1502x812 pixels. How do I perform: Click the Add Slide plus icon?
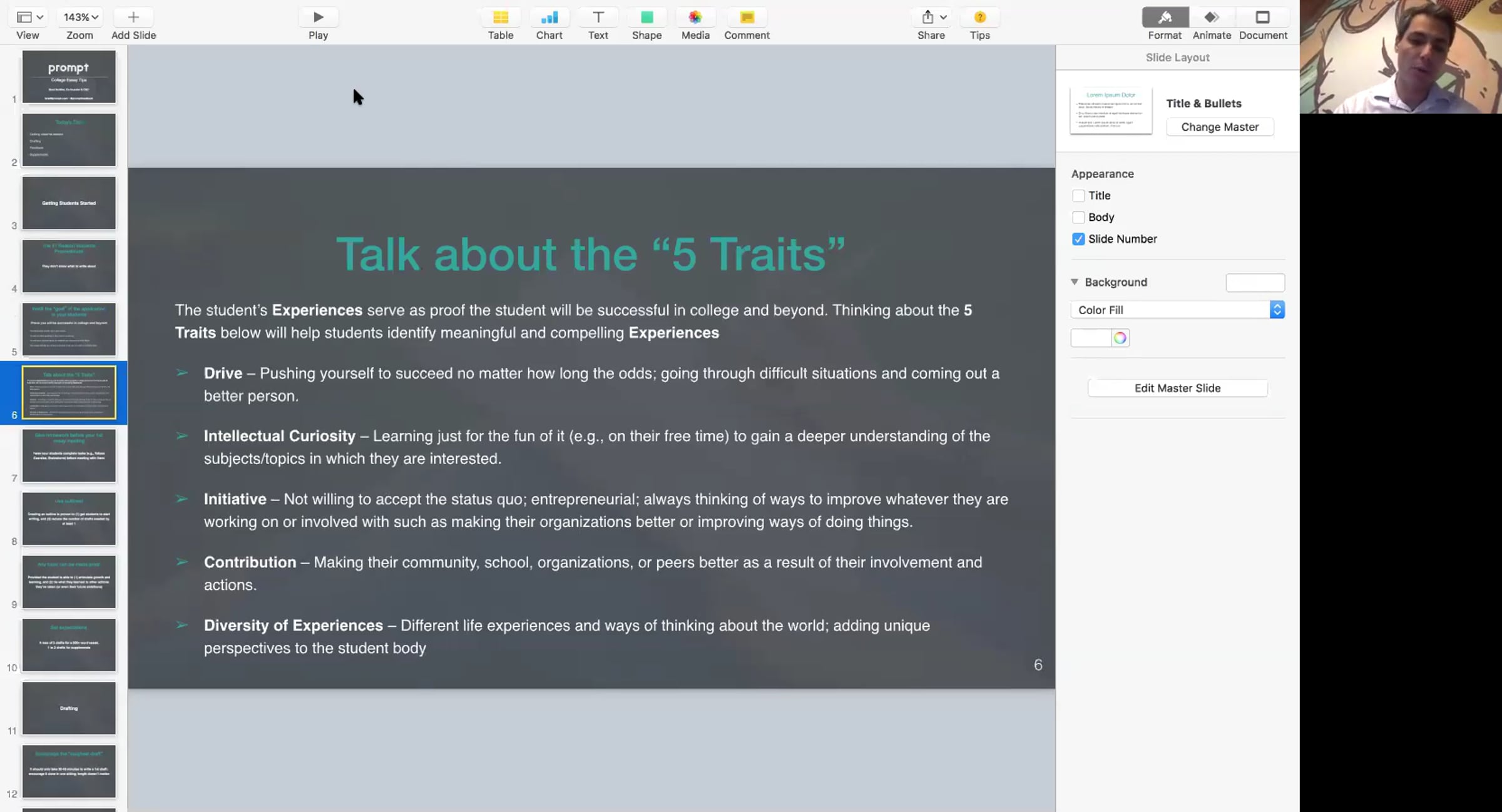click(133, 18)
